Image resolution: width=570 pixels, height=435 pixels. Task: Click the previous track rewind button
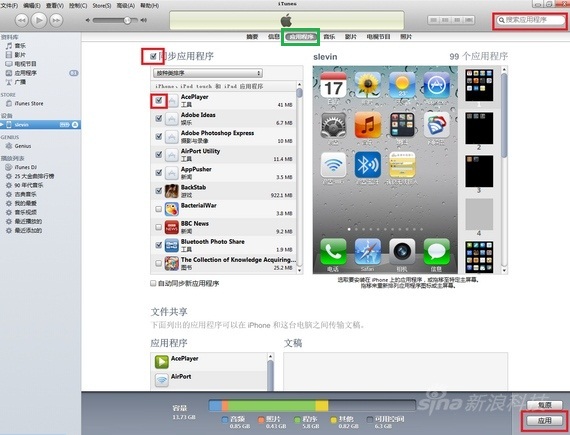22,20
